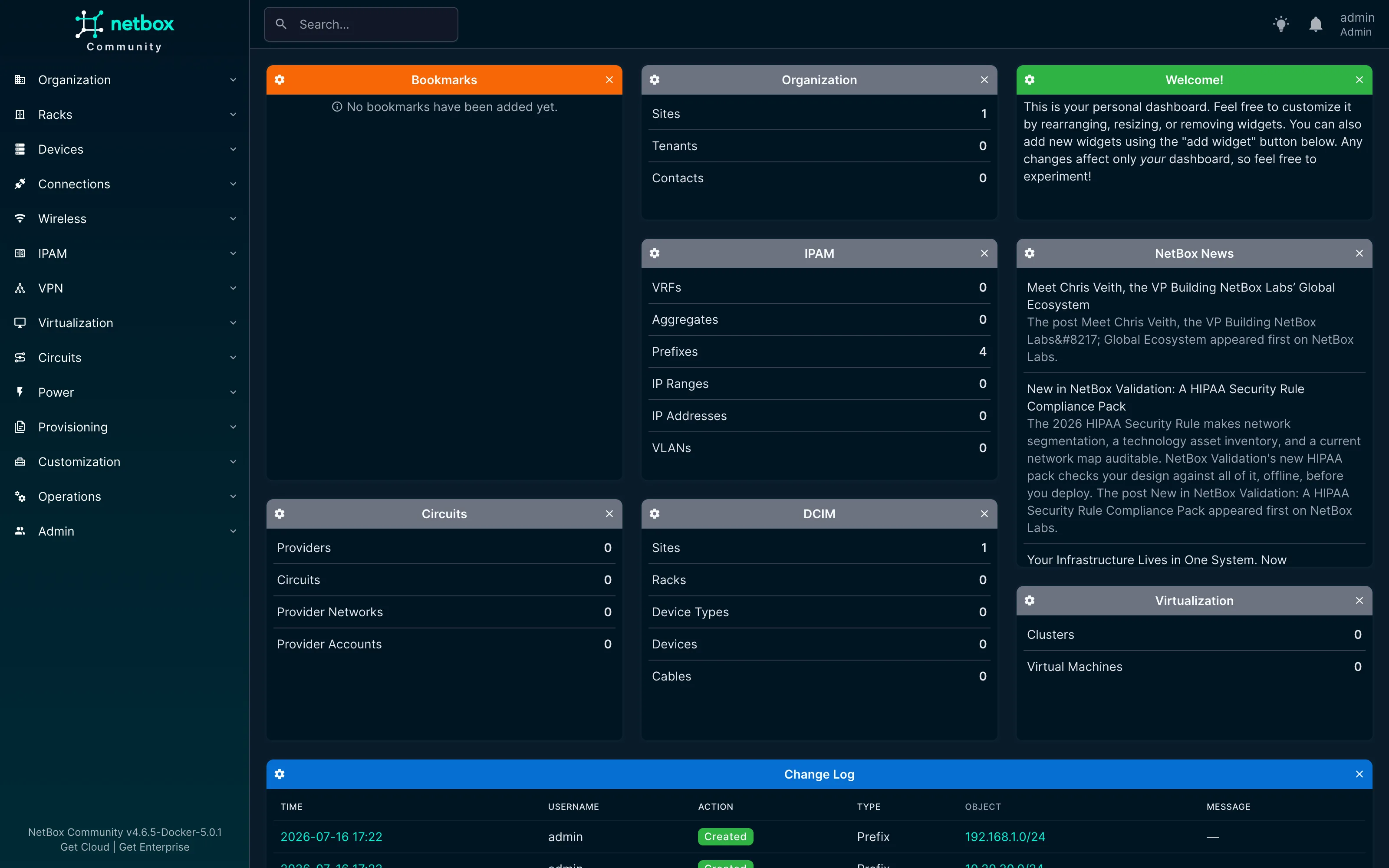
Task: Open IP Addresses in the IPAM widget
Action: pos(819,416)
